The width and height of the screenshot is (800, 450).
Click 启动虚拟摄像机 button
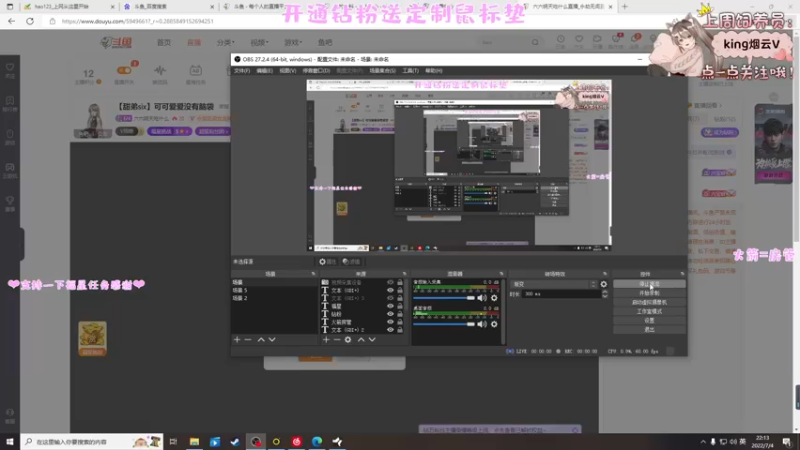click(649, 303)
